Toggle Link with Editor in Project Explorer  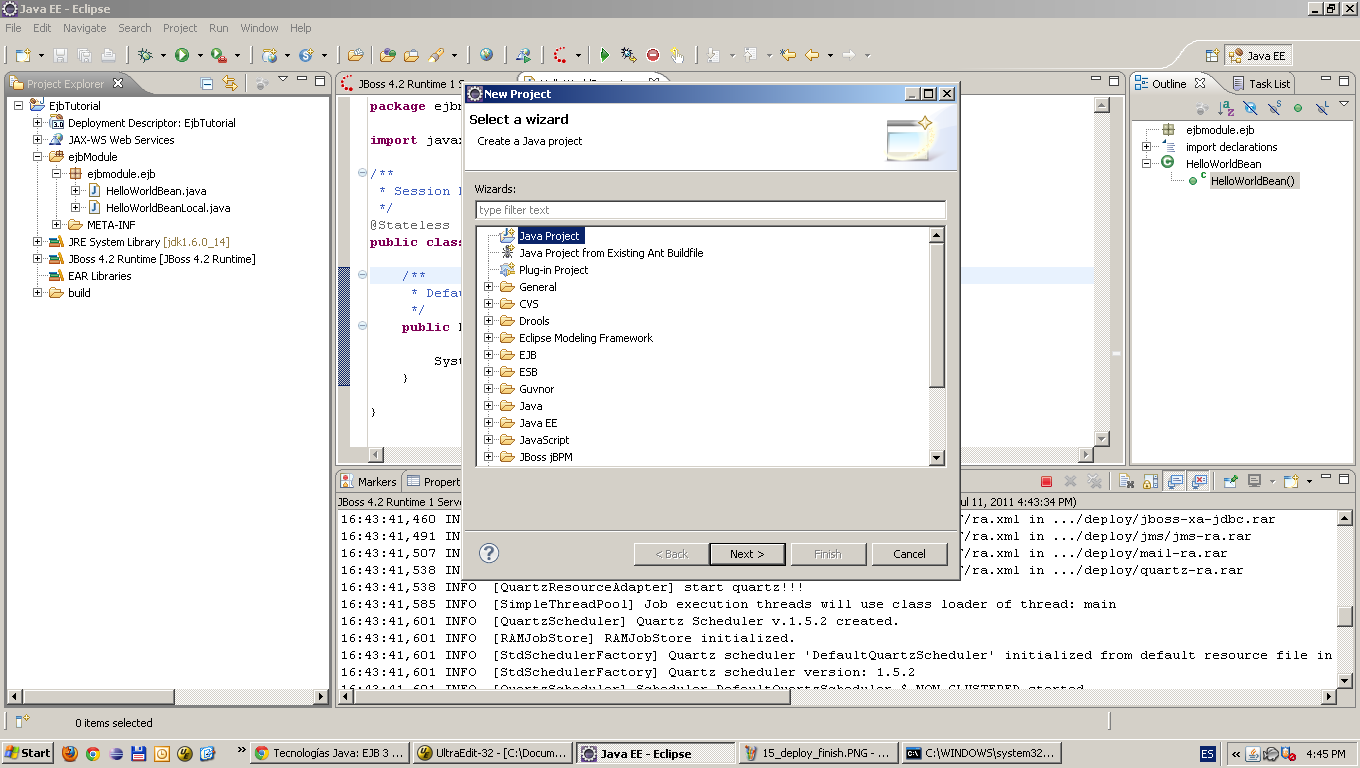(x=230, y=85)
